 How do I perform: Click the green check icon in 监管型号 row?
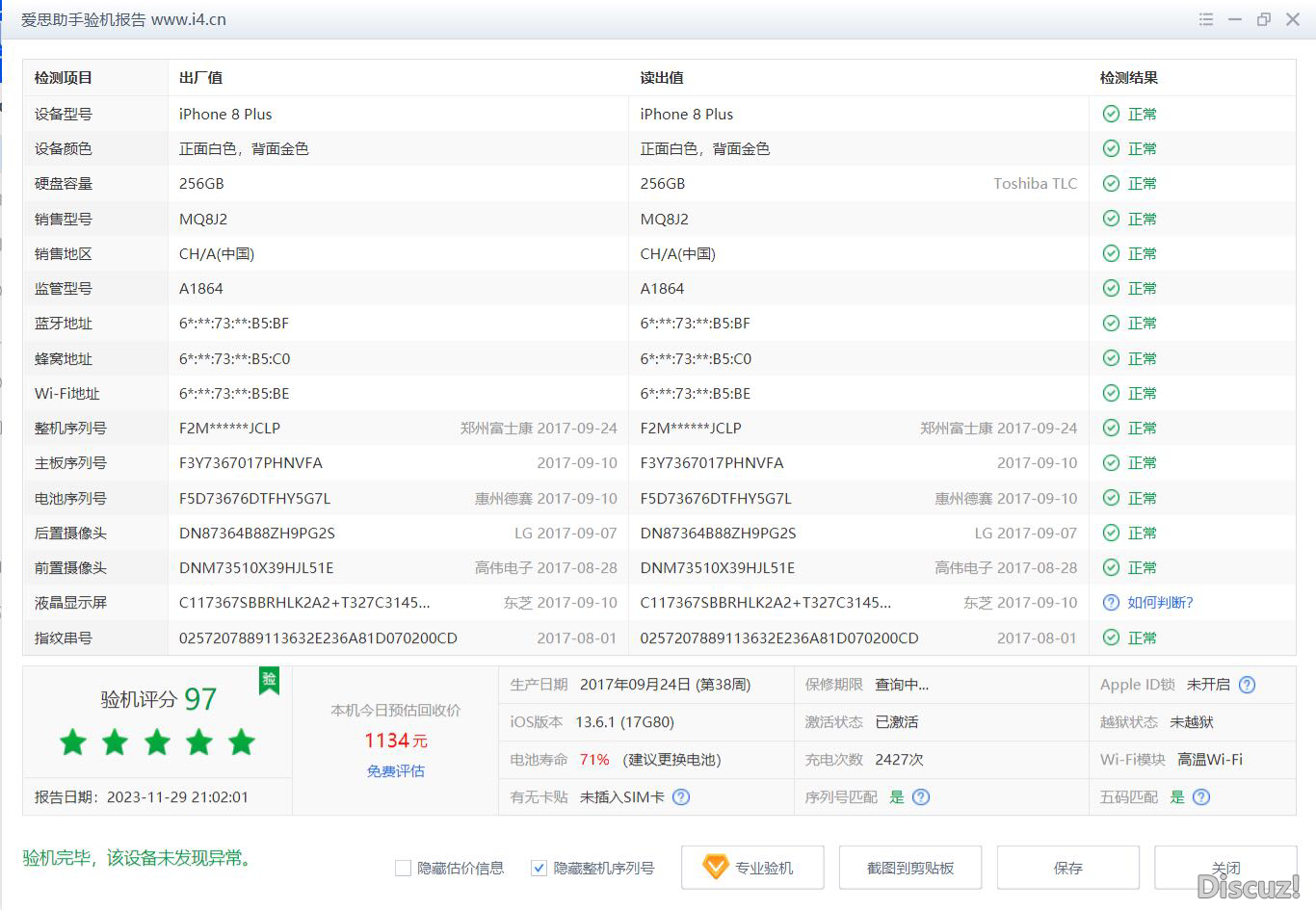point(1111,288)
